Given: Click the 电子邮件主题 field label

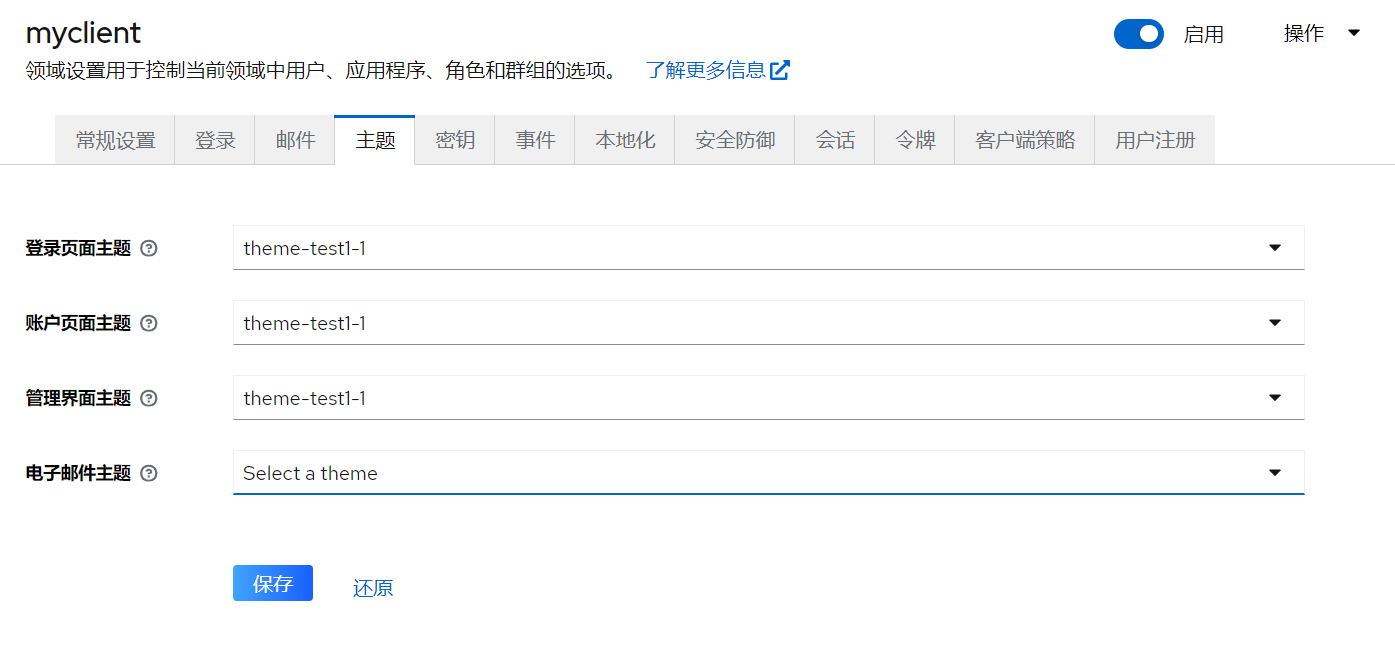Looking at the screenshot, I should (78, 474).
